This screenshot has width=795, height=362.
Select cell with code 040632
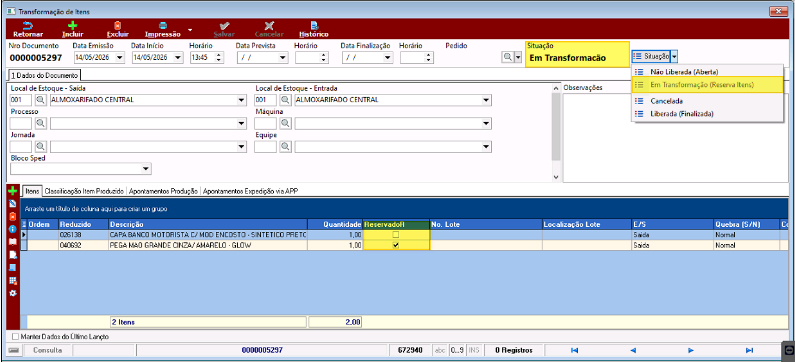[x=83, y=245]
